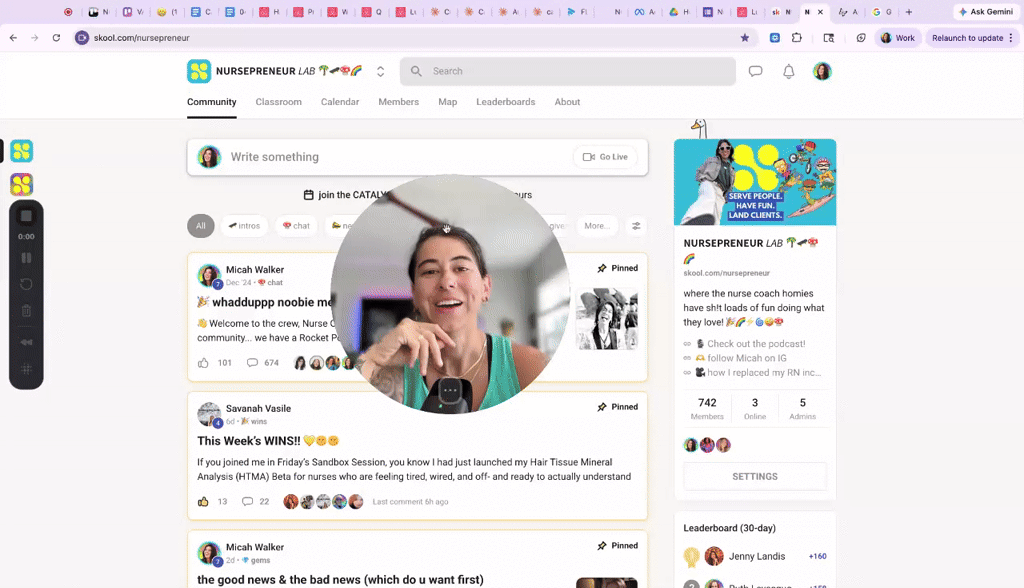The image size is (1024, 588).
Task: Expand the More... categories dropdown
Action: [597, 226]
